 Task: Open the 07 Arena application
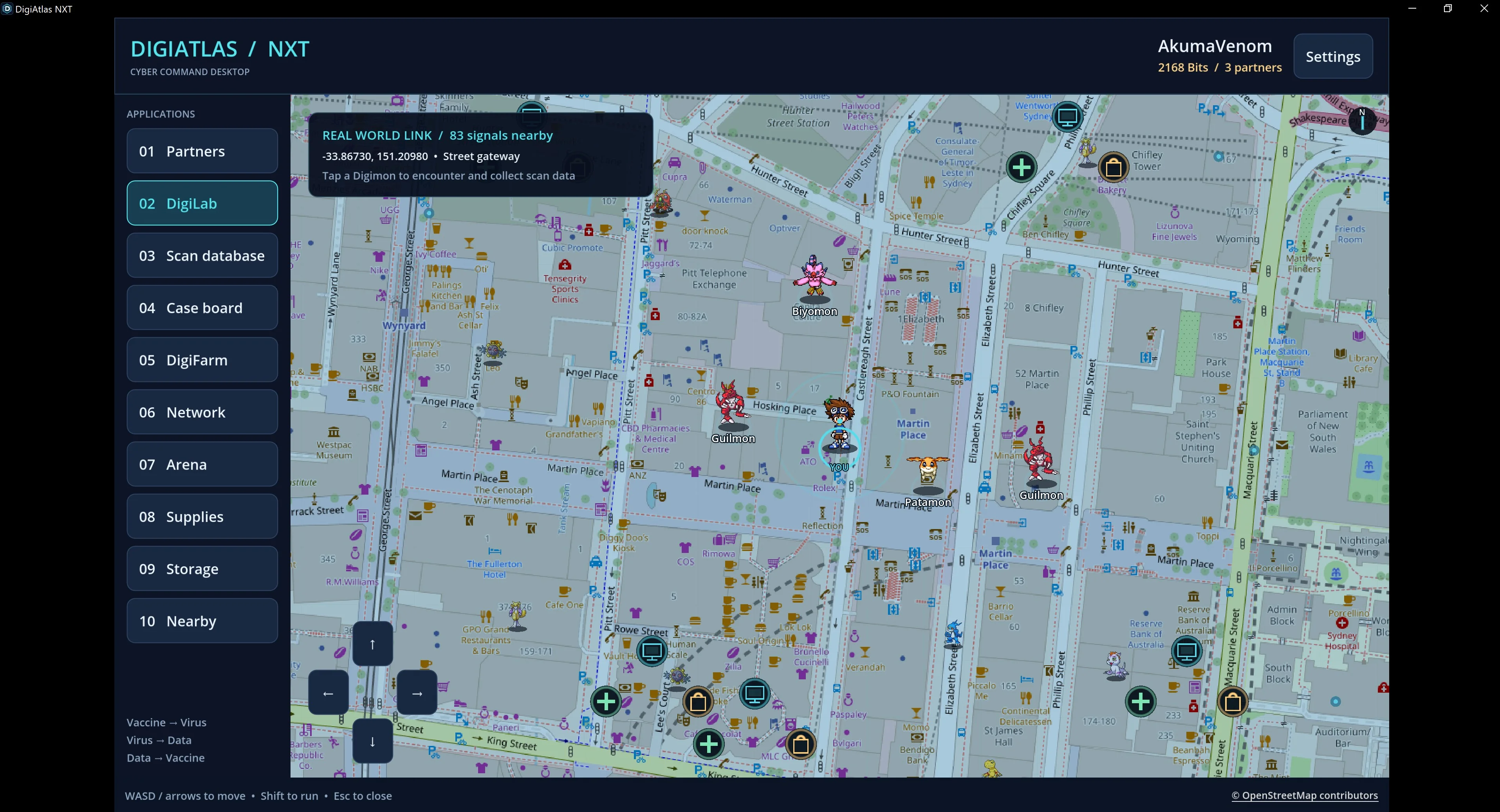(202, 465)
